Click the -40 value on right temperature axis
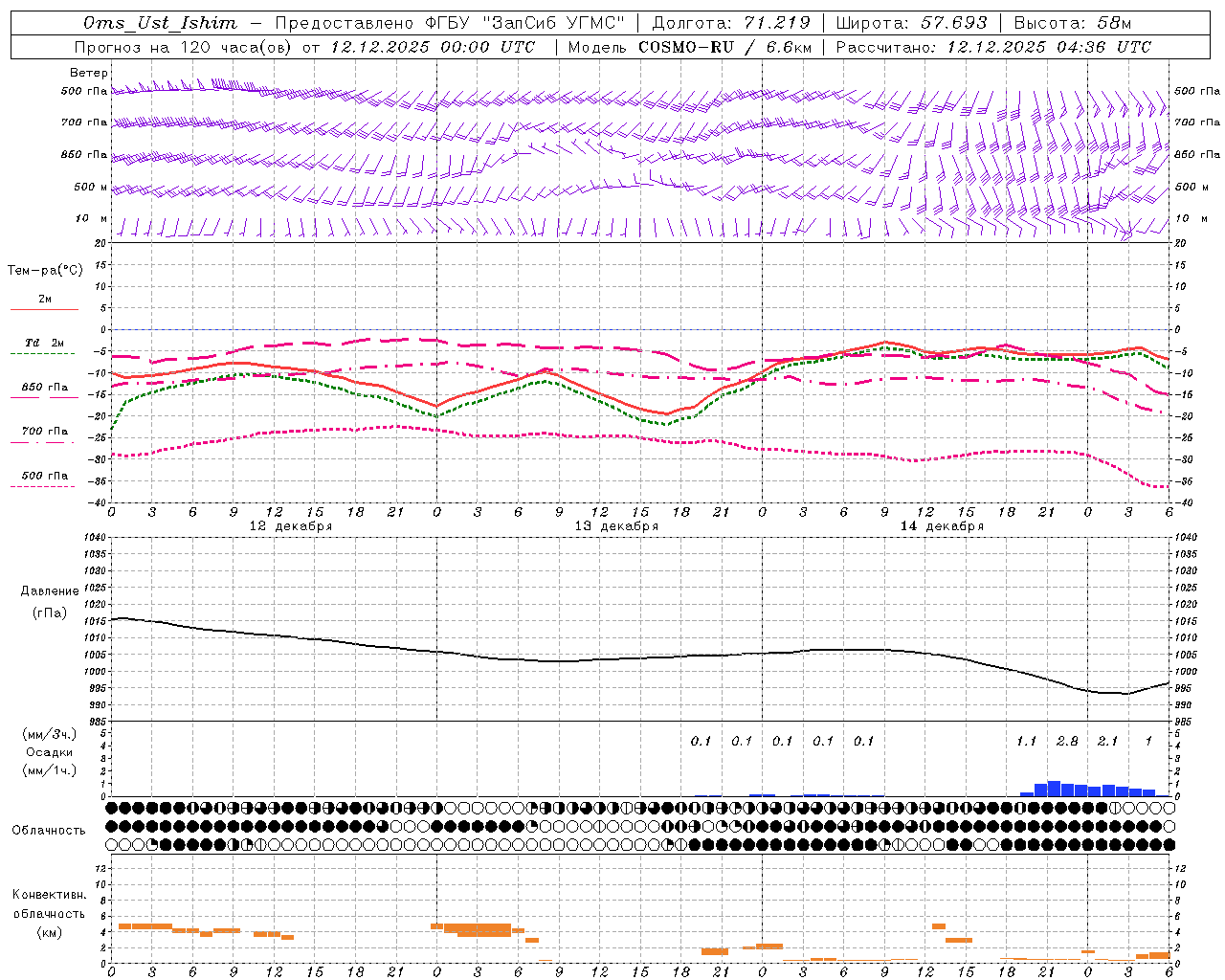1225x980 pixels. click(1184, 503)
